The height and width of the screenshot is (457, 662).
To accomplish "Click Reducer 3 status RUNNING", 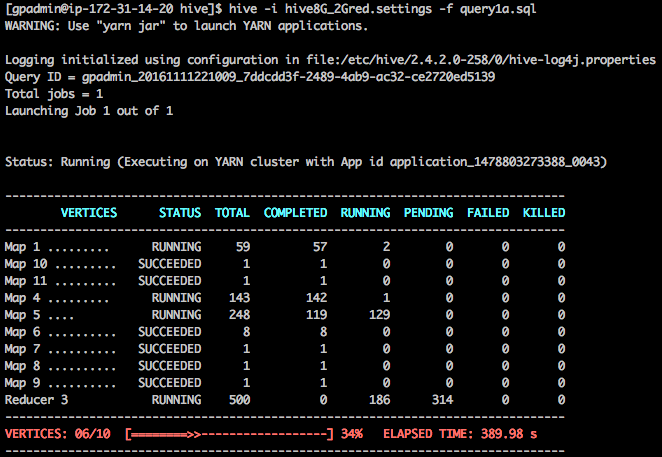I will pos(176,400).
